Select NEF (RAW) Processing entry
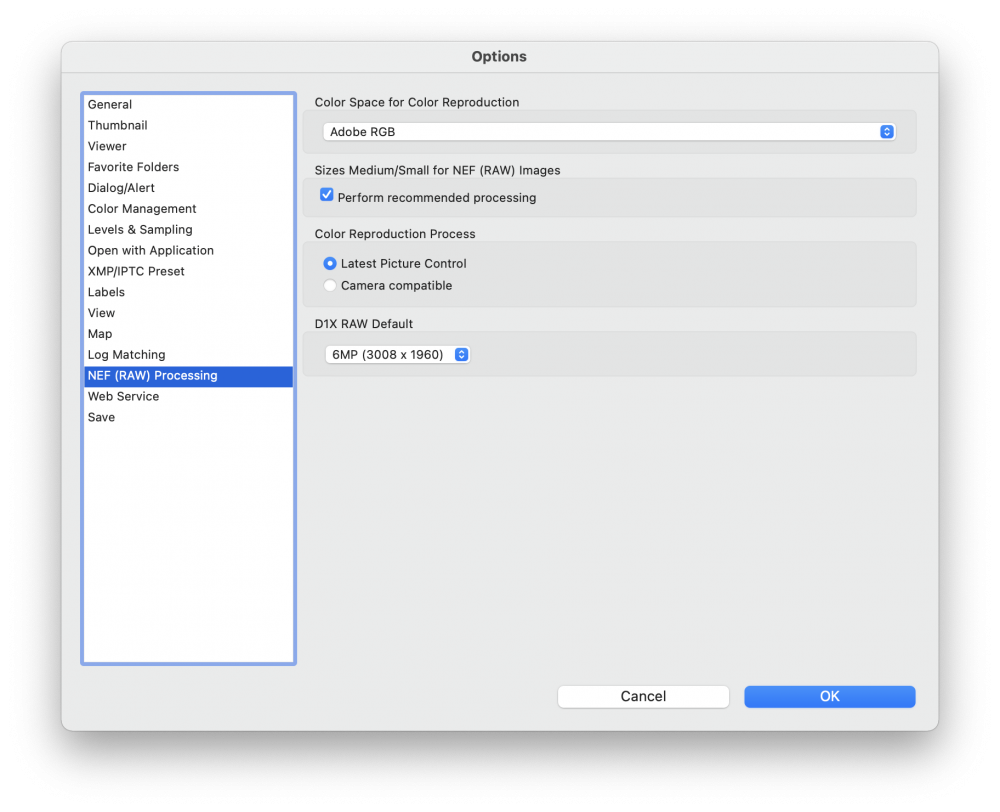 point(188,376)
